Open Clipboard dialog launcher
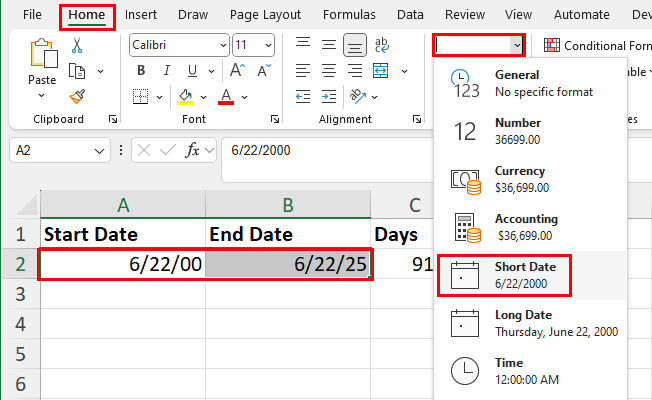Image resolution: width=652 pixels, height=400 pixels. pyautogui.click(x=113, y=119)
